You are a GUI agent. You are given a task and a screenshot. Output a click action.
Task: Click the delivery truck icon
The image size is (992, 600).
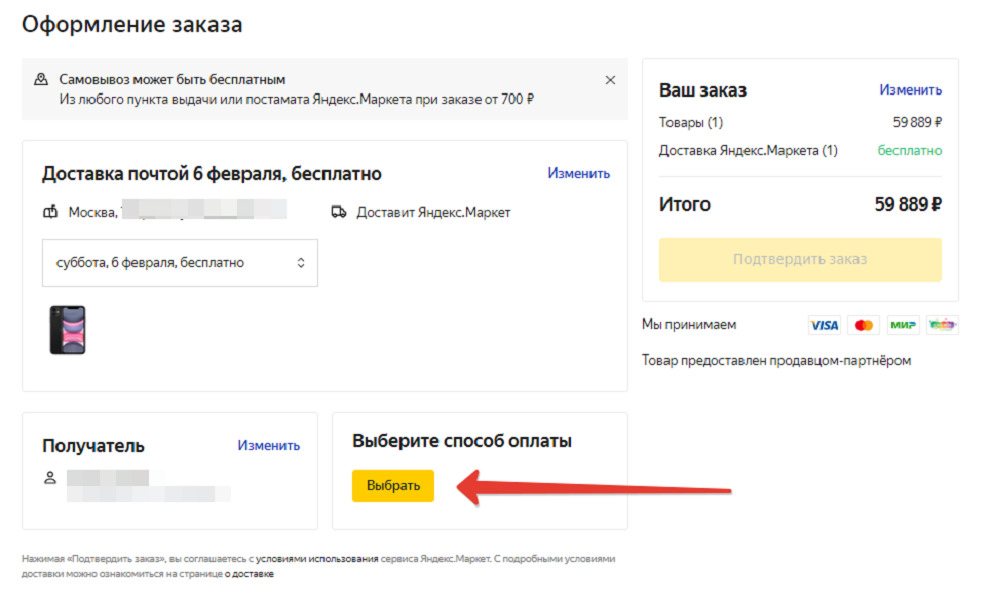pyautogui.click(x=339, y=212)
